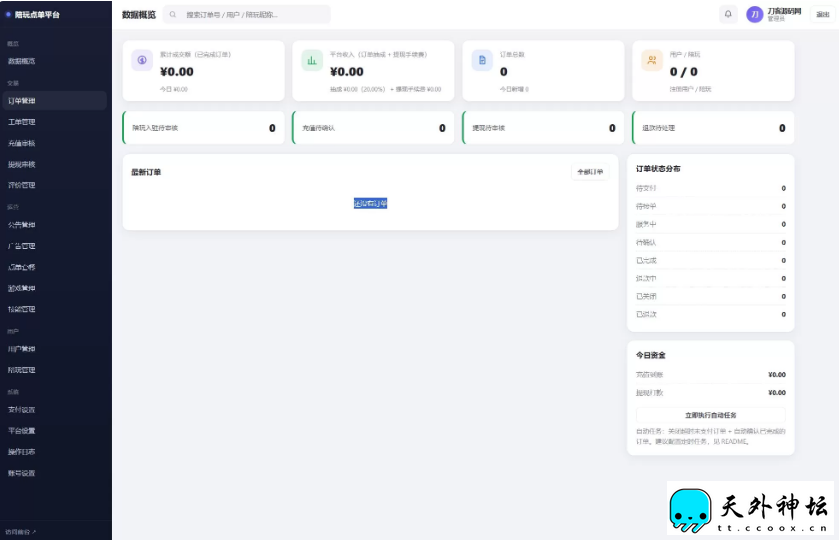Click the magnifier icon in search bar

pos(173,14)
